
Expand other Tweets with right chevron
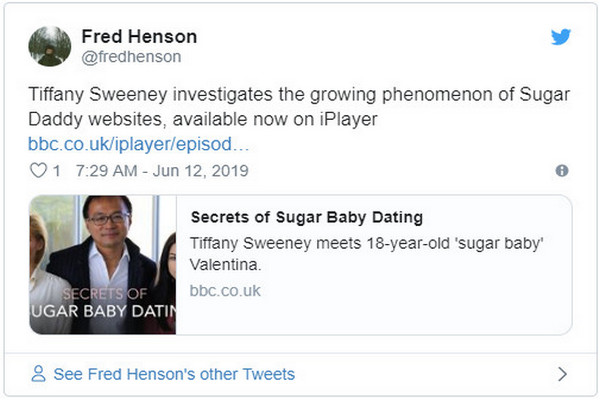[562, 374]
